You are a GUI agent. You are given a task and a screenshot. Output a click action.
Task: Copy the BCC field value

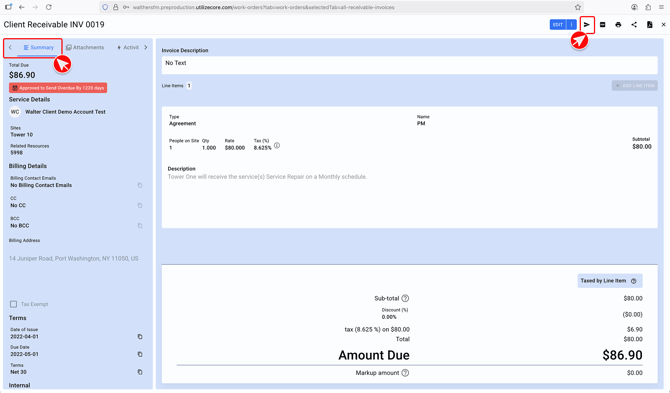coord(140,226)
